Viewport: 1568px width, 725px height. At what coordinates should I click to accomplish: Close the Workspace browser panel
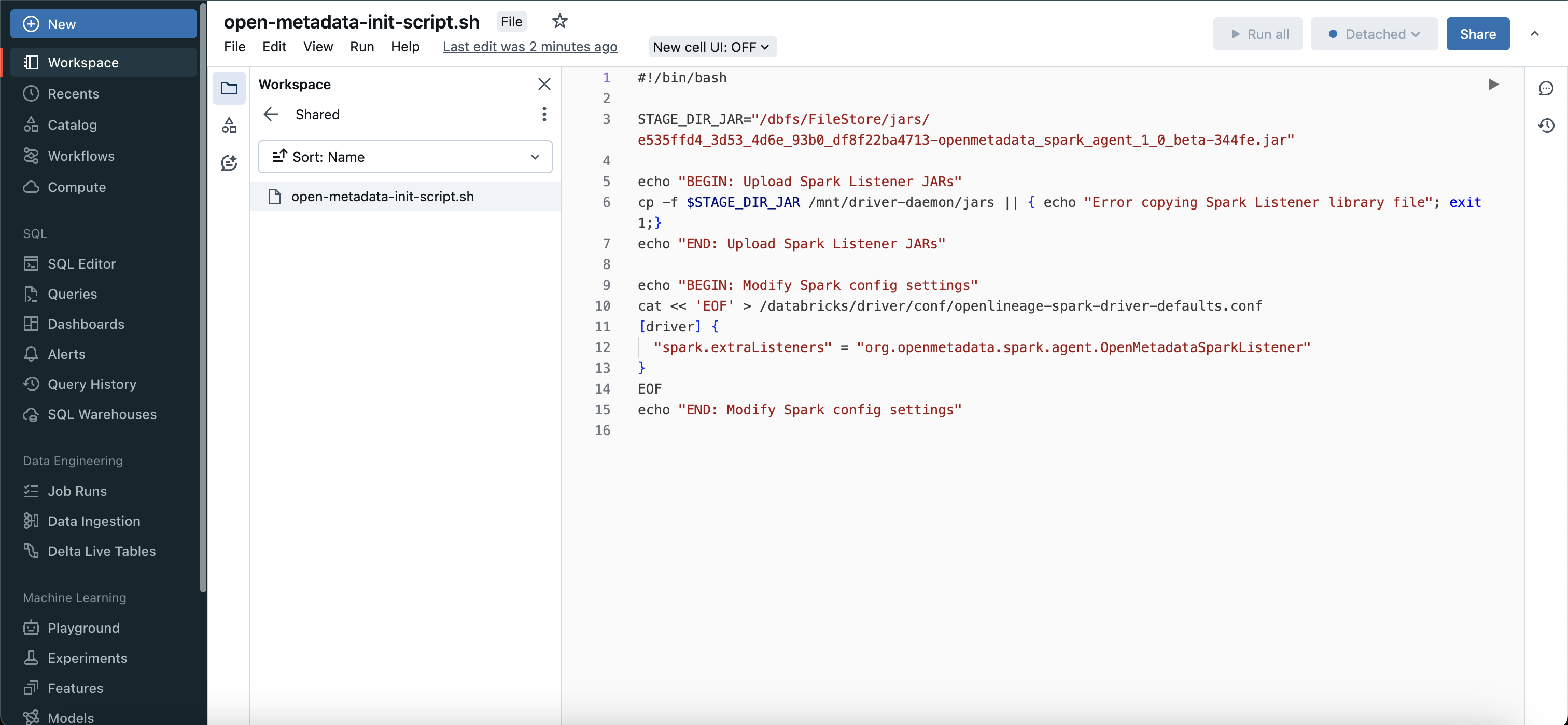click(x=544, y=84)
